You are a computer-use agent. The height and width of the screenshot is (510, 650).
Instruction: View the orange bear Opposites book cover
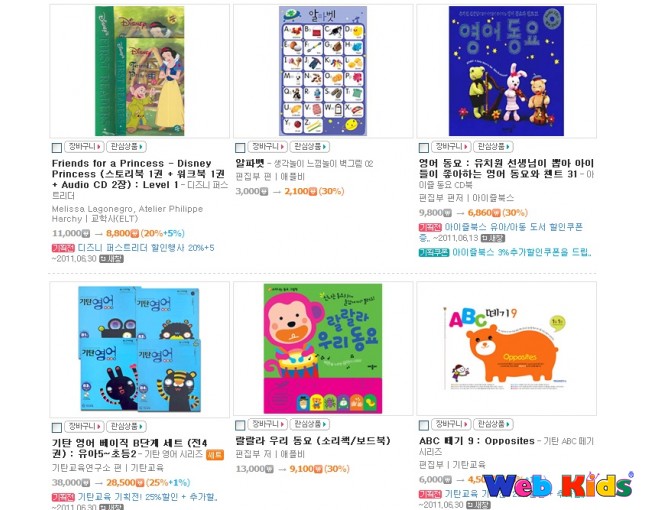506,347
